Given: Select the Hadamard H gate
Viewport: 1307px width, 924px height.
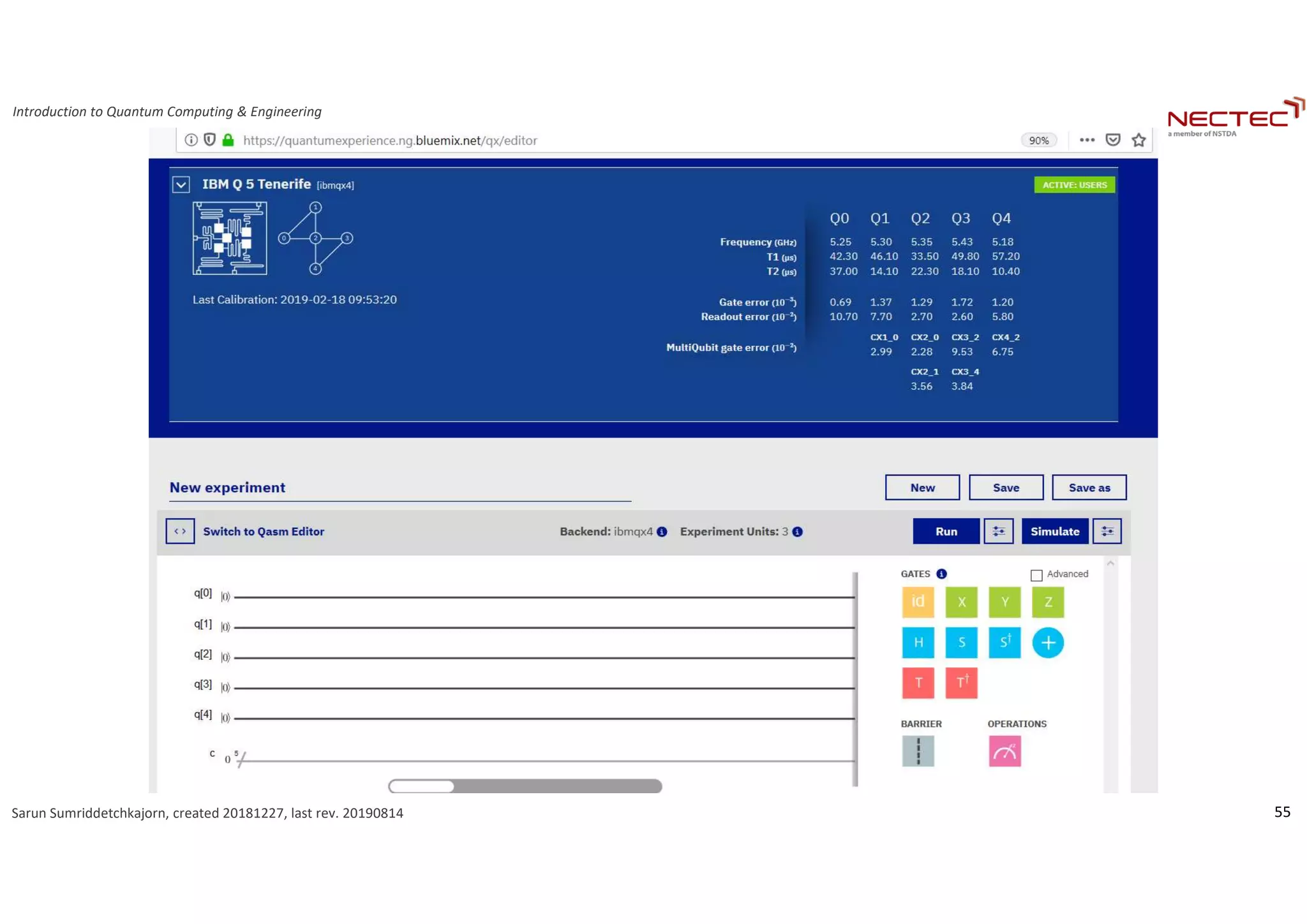Looking at the screenshot, I should 918,642.
